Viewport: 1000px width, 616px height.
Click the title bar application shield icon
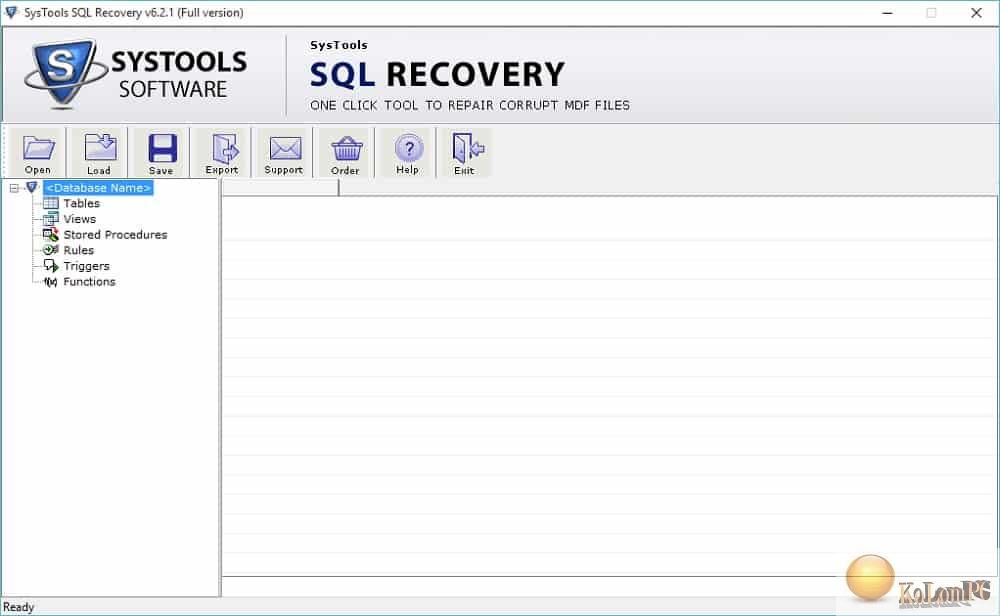tap(11, 12)
